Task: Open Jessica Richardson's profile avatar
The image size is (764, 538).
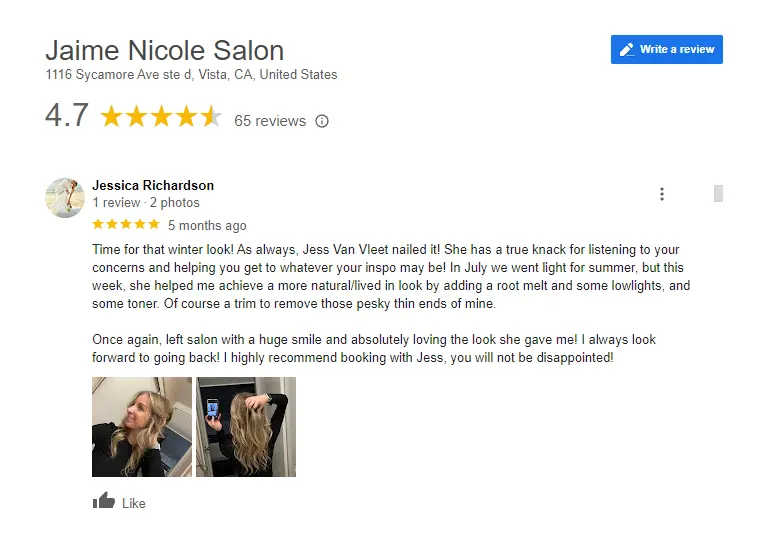Action: point(65,197)
